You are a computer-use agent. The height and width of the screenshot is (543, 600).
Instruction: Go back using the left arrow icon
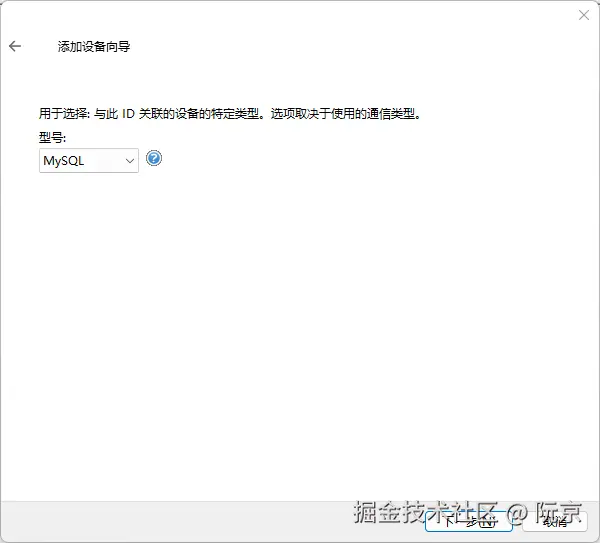[15, 46]
